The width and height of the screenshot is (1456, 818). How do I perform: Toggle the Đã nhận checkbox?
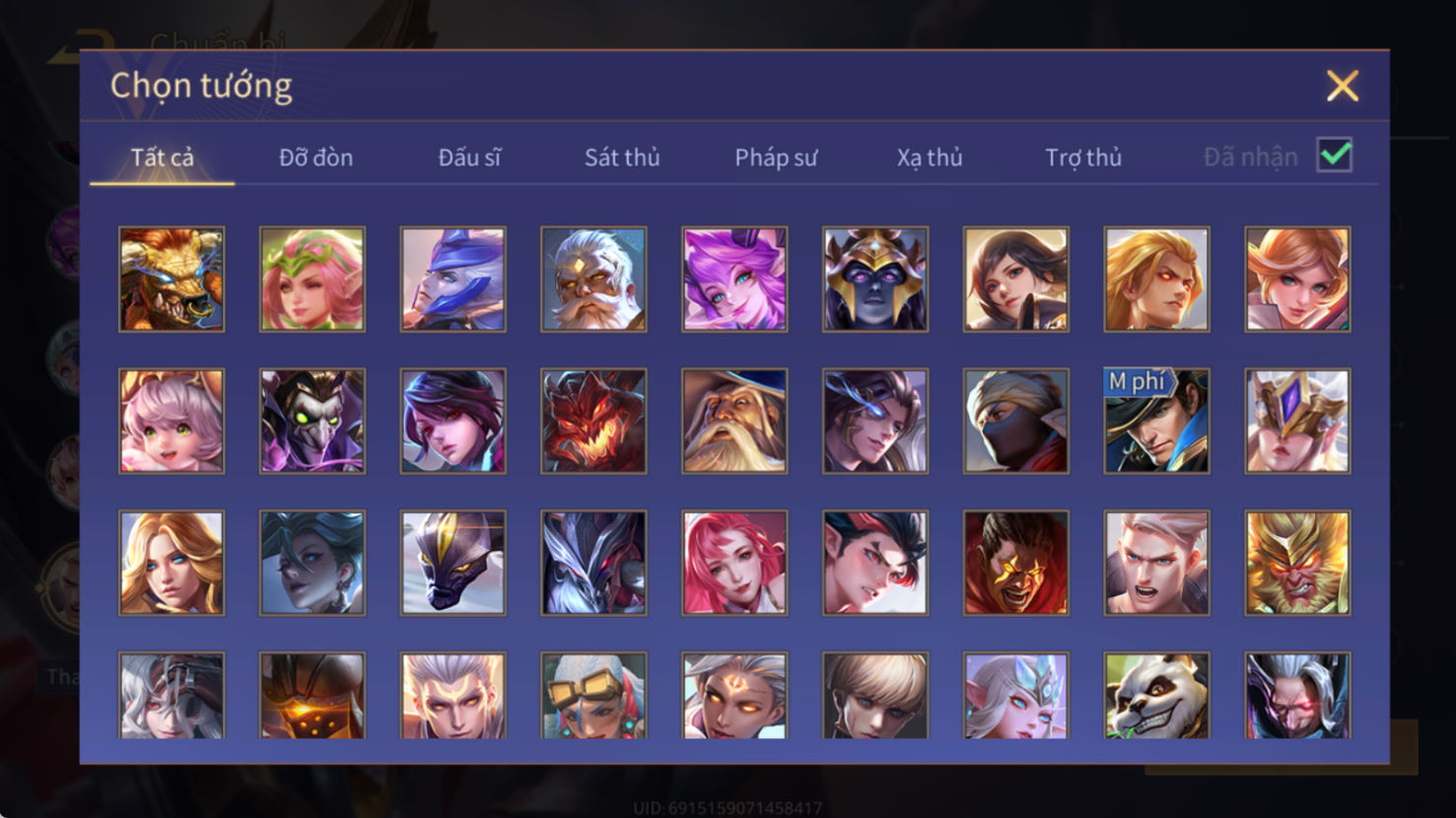coord(1335,156)
